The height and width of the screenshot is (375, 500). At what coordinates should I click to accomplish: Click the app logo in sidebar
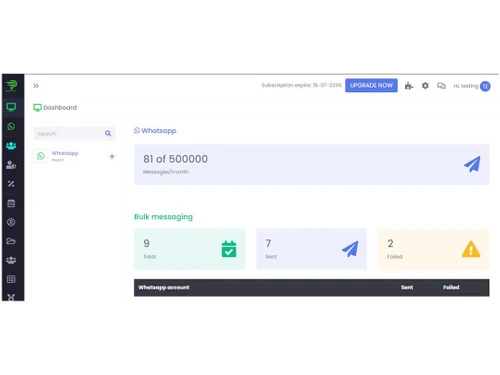click(x=11, y=86)
